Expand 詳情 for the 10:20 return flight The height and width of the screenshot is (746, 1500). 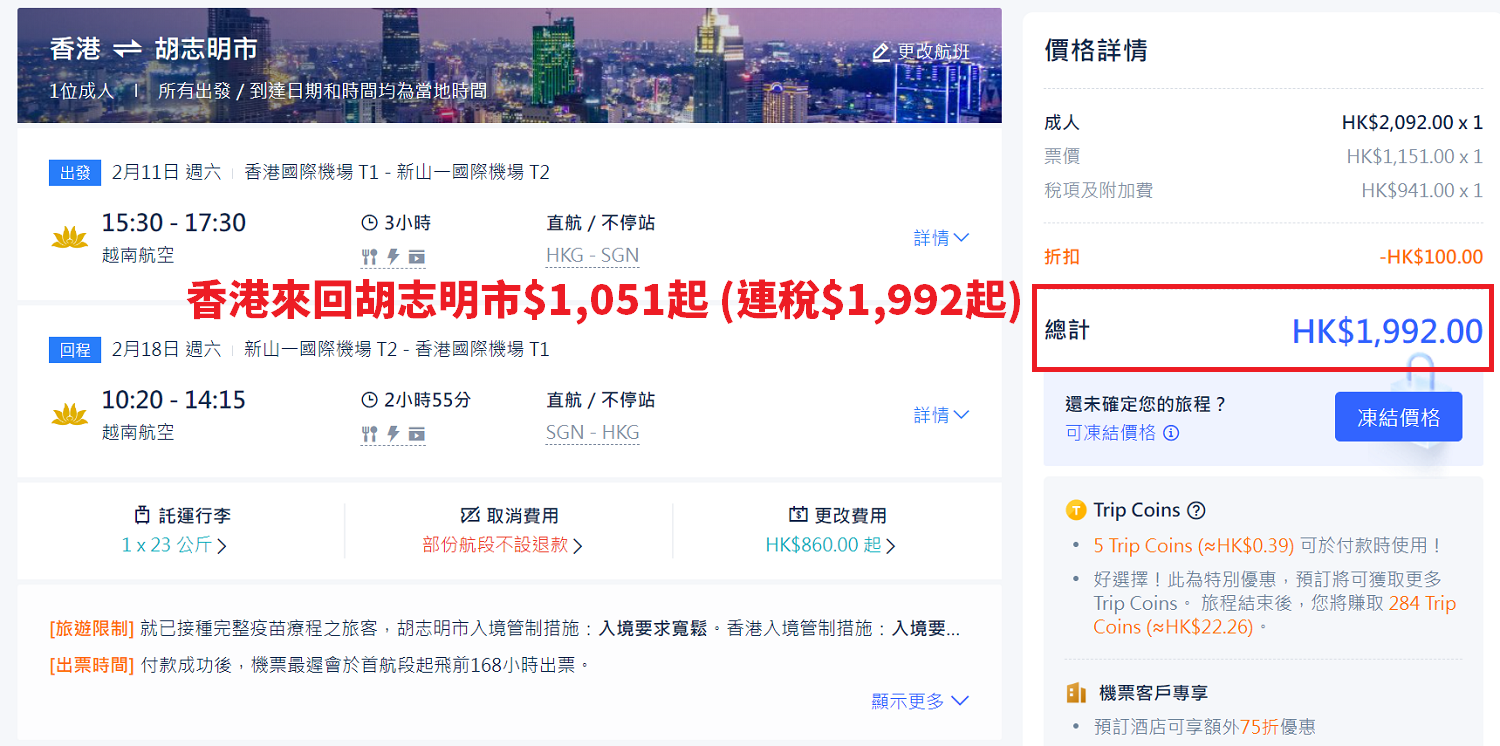pos(941,415)
